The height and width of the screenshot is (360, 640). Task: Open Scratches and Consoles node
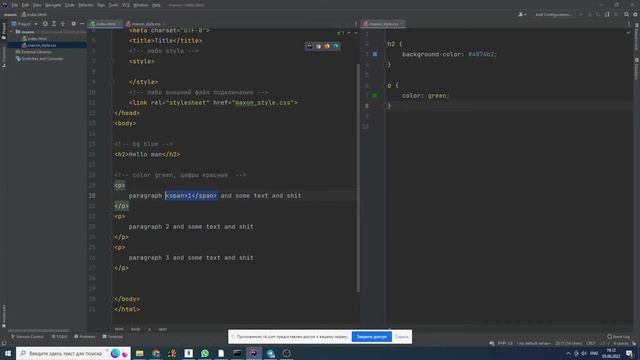tap(39, 58)
